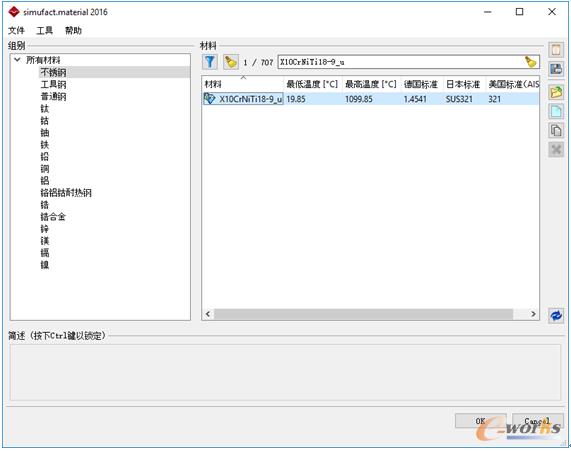Sort by the 材料 column header
The height and width of the screenshot is (451, 571).
click(x=243, y=85)
